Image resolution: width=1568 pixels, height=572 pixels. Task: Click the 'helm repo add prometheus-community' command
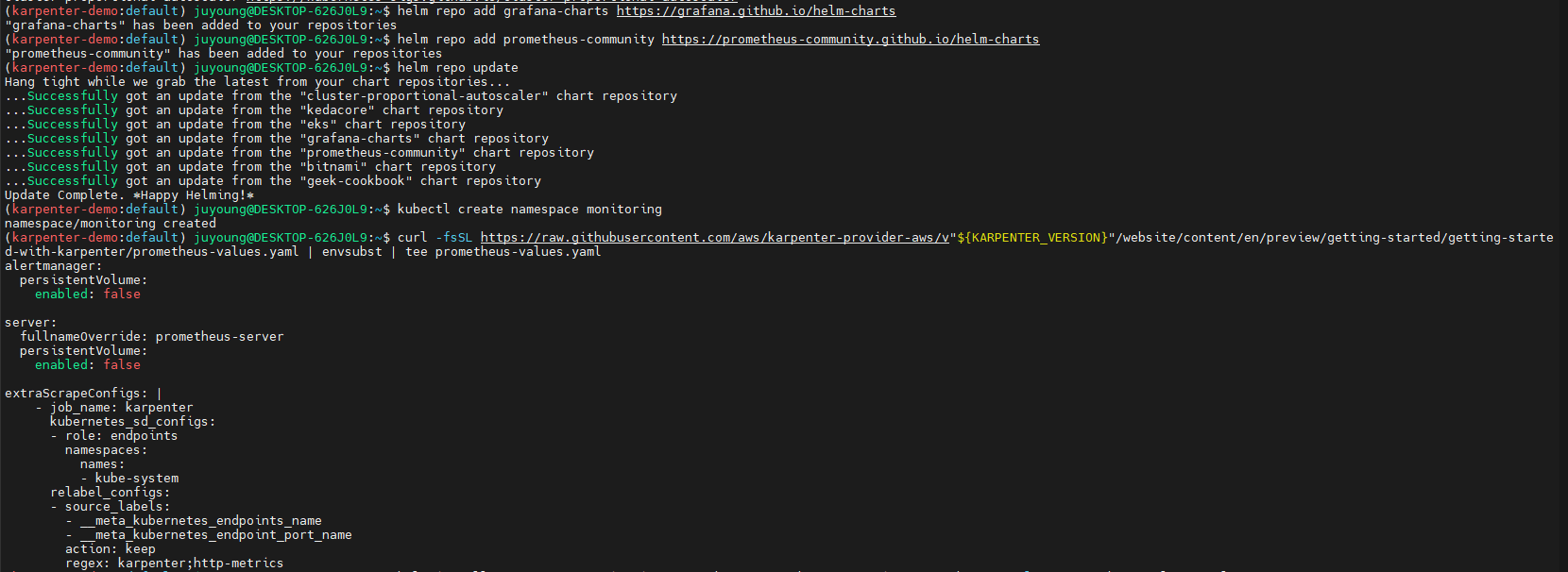(x=525, y=40)
